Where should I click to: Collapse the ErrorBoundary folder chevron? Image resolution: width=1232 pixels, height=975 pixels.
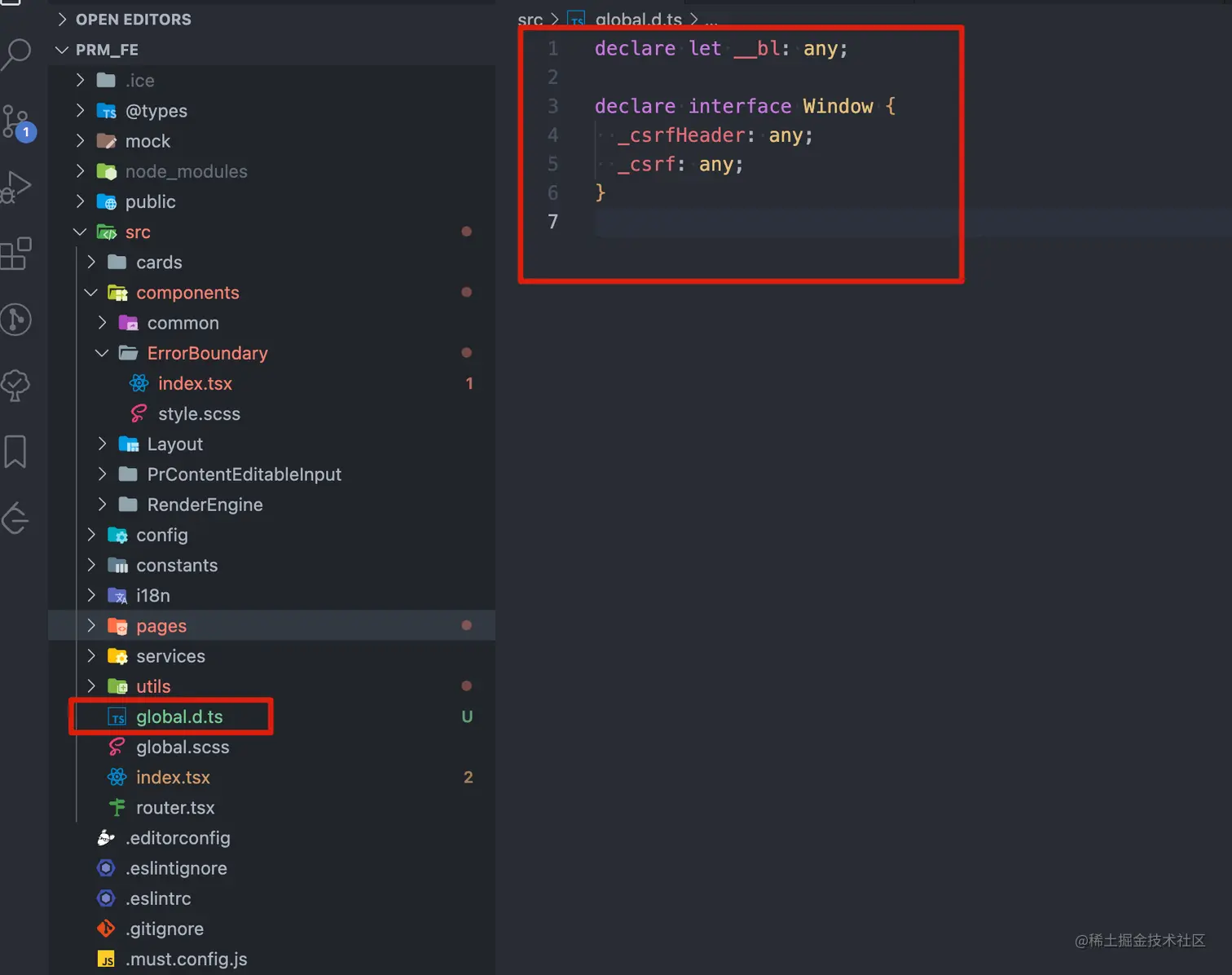(102, 353)
